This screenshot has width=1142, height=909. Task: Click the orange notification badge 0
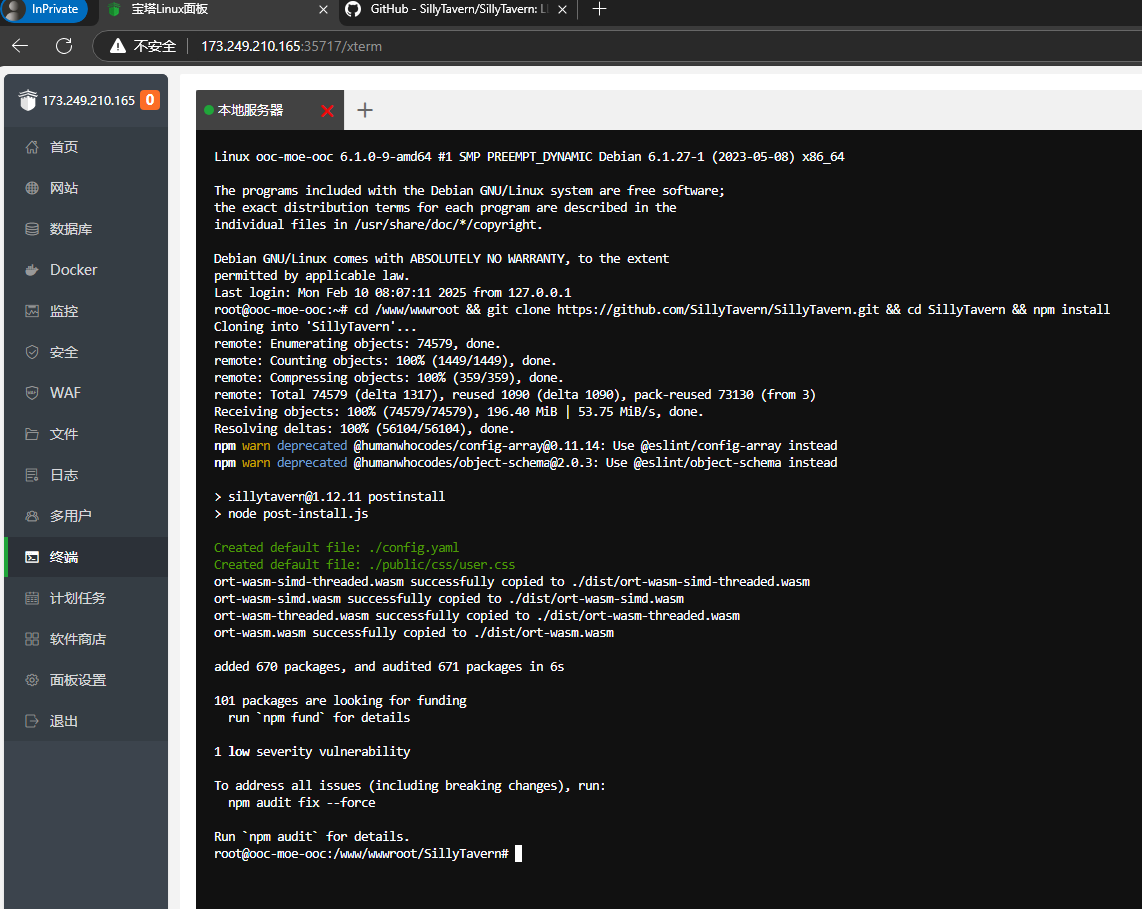pos(150,100)
